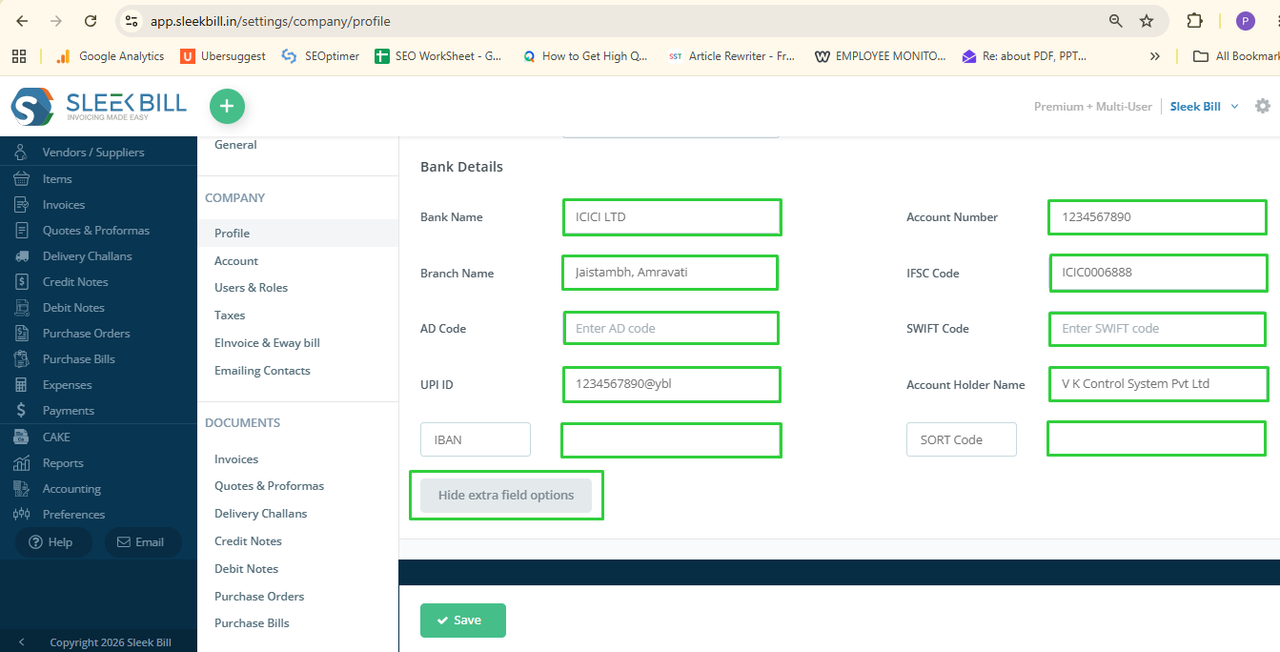Open the SEOptimer bookmark
1280x652 pixels.
[x=321, y=56]
